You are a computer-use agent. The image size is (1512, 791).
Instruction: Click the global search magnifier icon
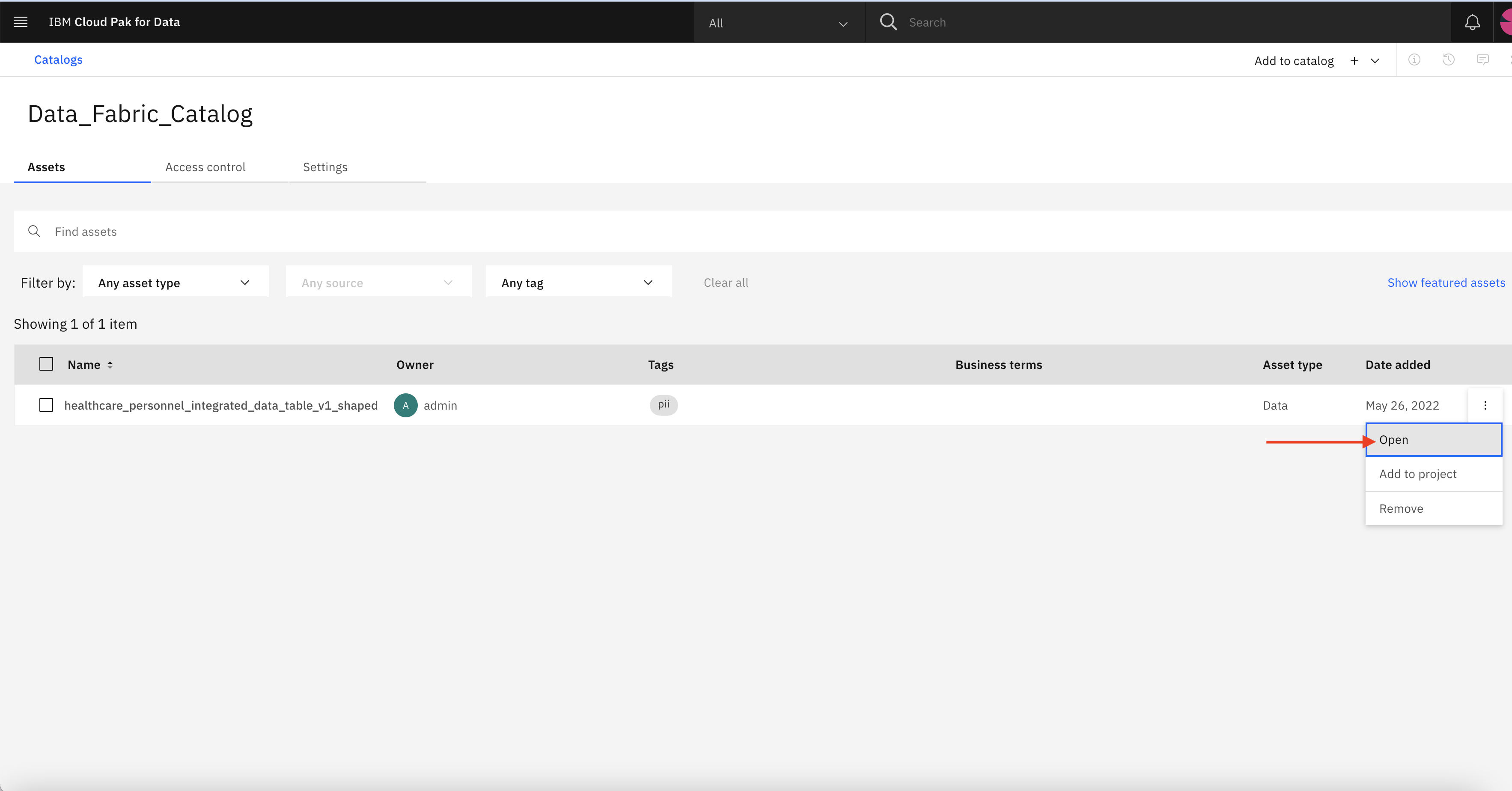(888, 22)
